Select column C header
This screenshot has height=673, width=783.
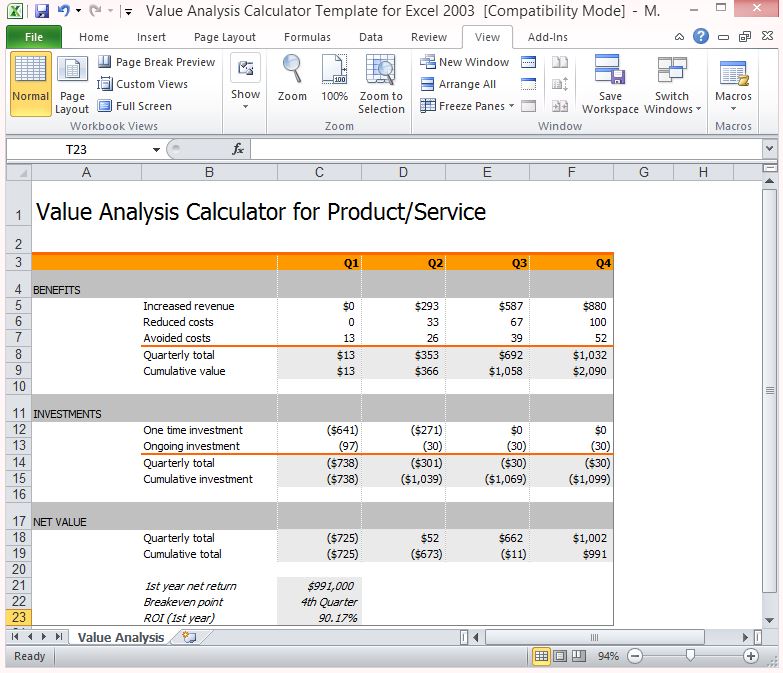pyautogui.click(x=319, y=172)
